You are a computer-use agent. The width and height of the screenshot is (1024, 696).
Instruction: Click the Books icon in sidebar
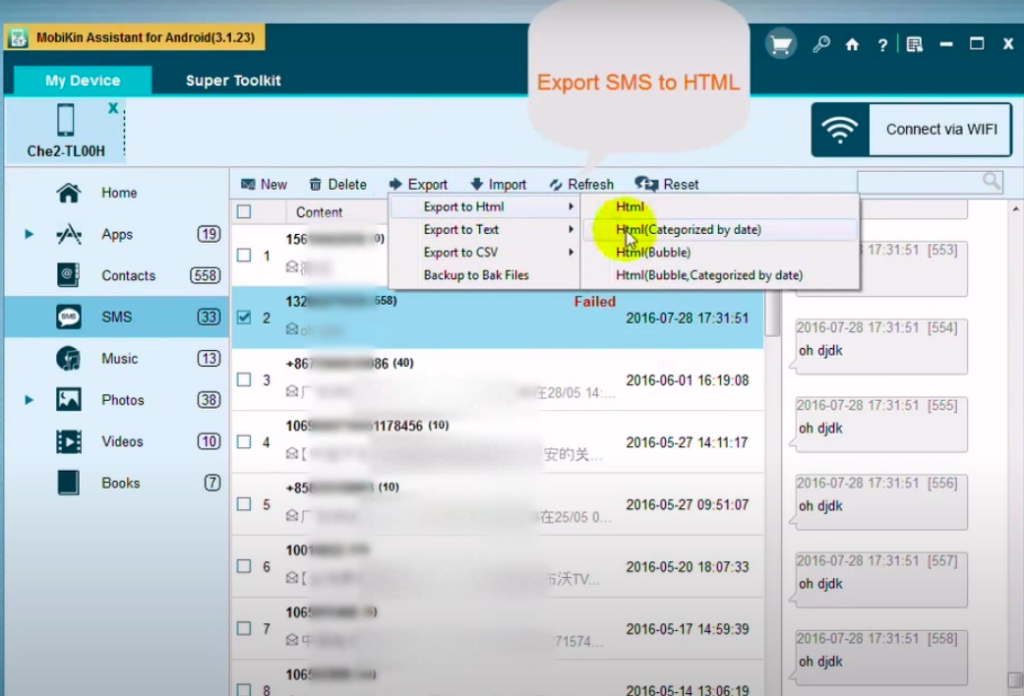point(68,482)
